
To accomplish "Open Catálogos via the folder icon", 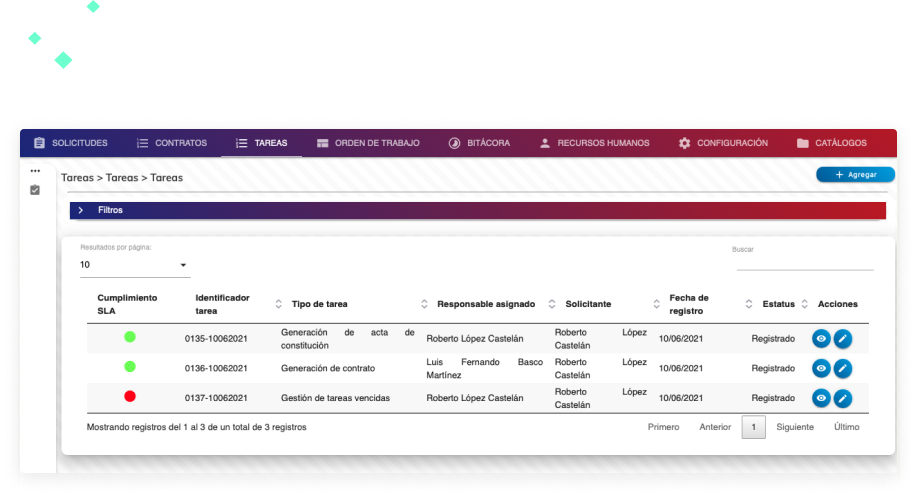I will click(803, 143).
